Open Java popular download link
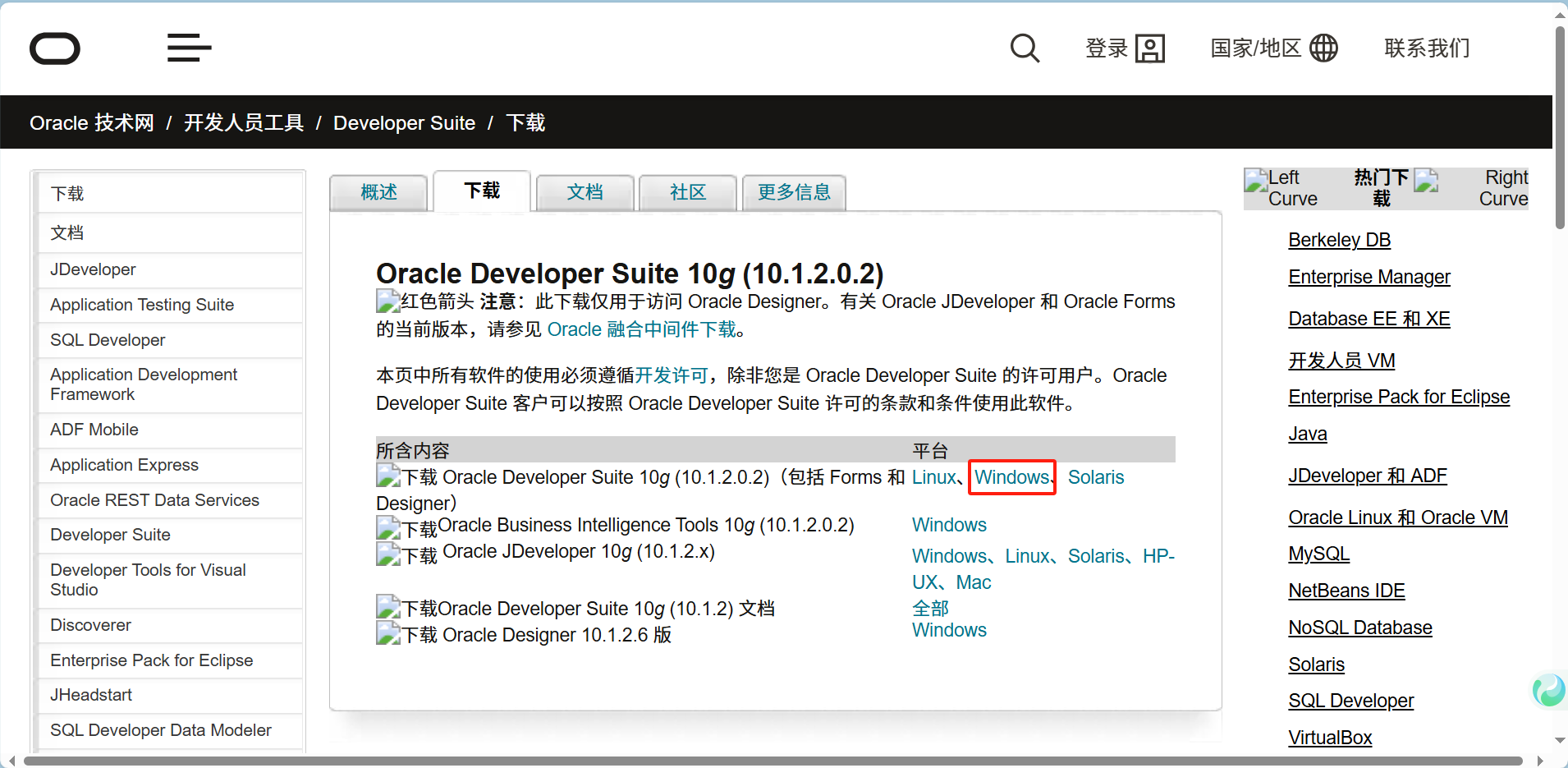Viewport: 1568px width, 768px height. click(x=1308, y=434)
